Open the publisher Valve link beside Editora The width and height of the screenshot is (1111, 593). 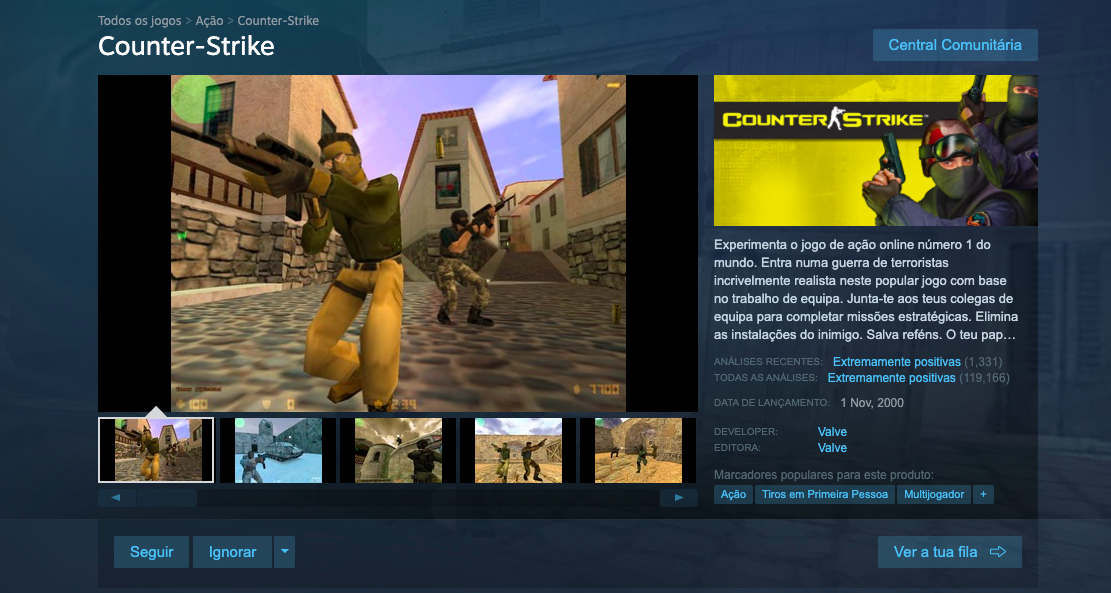[832, 448]
